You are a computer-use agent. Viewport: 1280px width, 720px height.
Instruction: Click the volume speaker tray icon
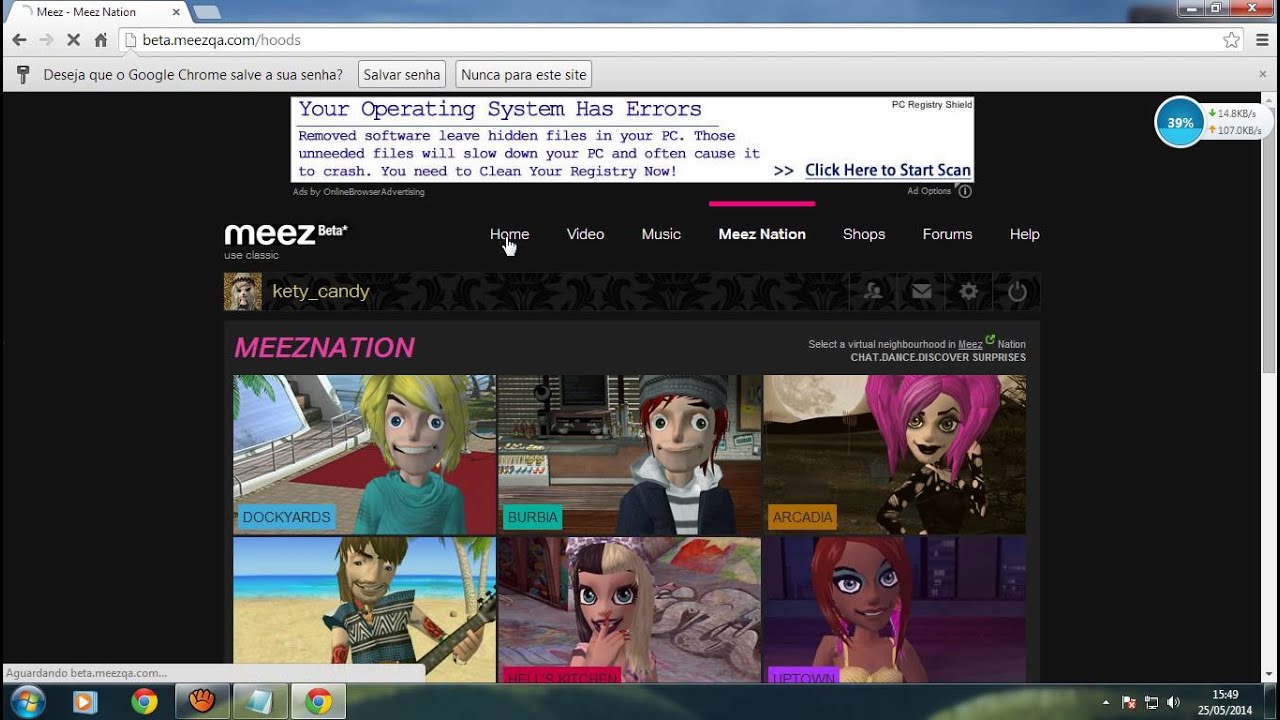tap(1173, 702)
